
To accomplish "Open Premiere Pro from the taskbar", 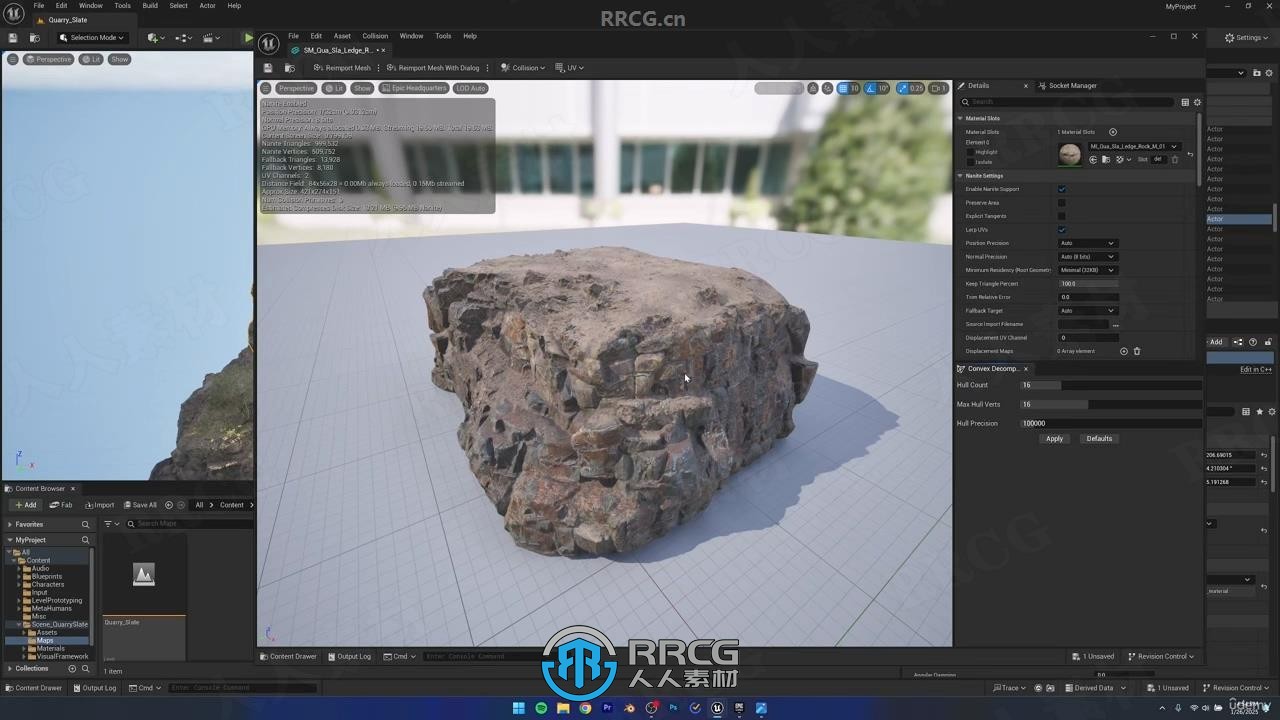I will 607,709.
